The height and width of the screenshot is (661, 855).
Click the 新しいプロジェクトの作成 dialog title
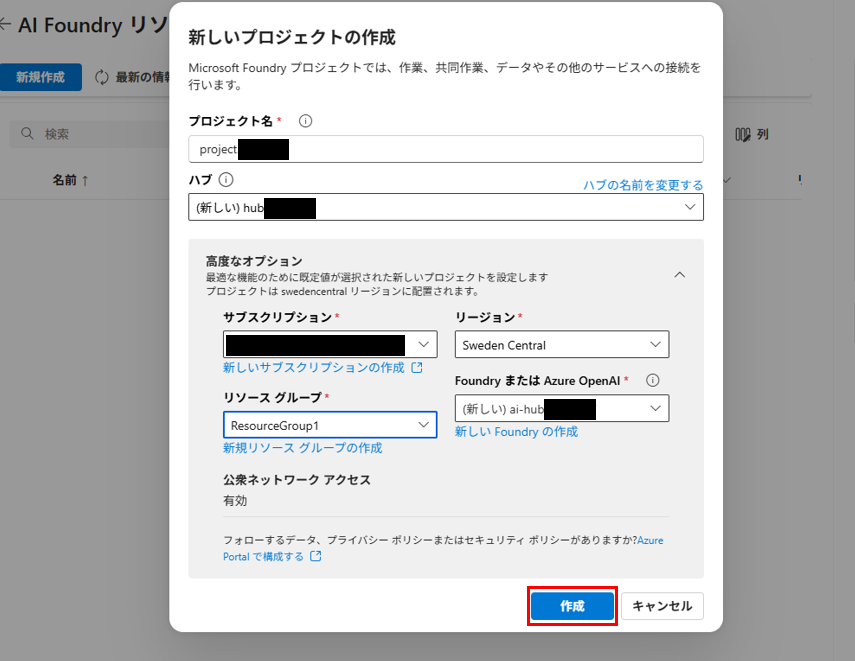(292, 37)
